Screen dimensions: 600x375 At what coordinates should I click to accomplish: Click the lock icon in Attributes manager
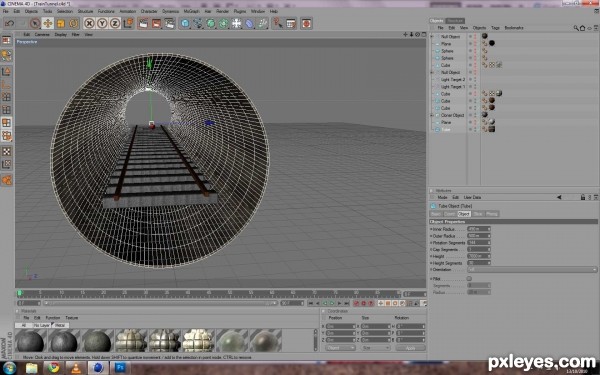click(583, 197)
